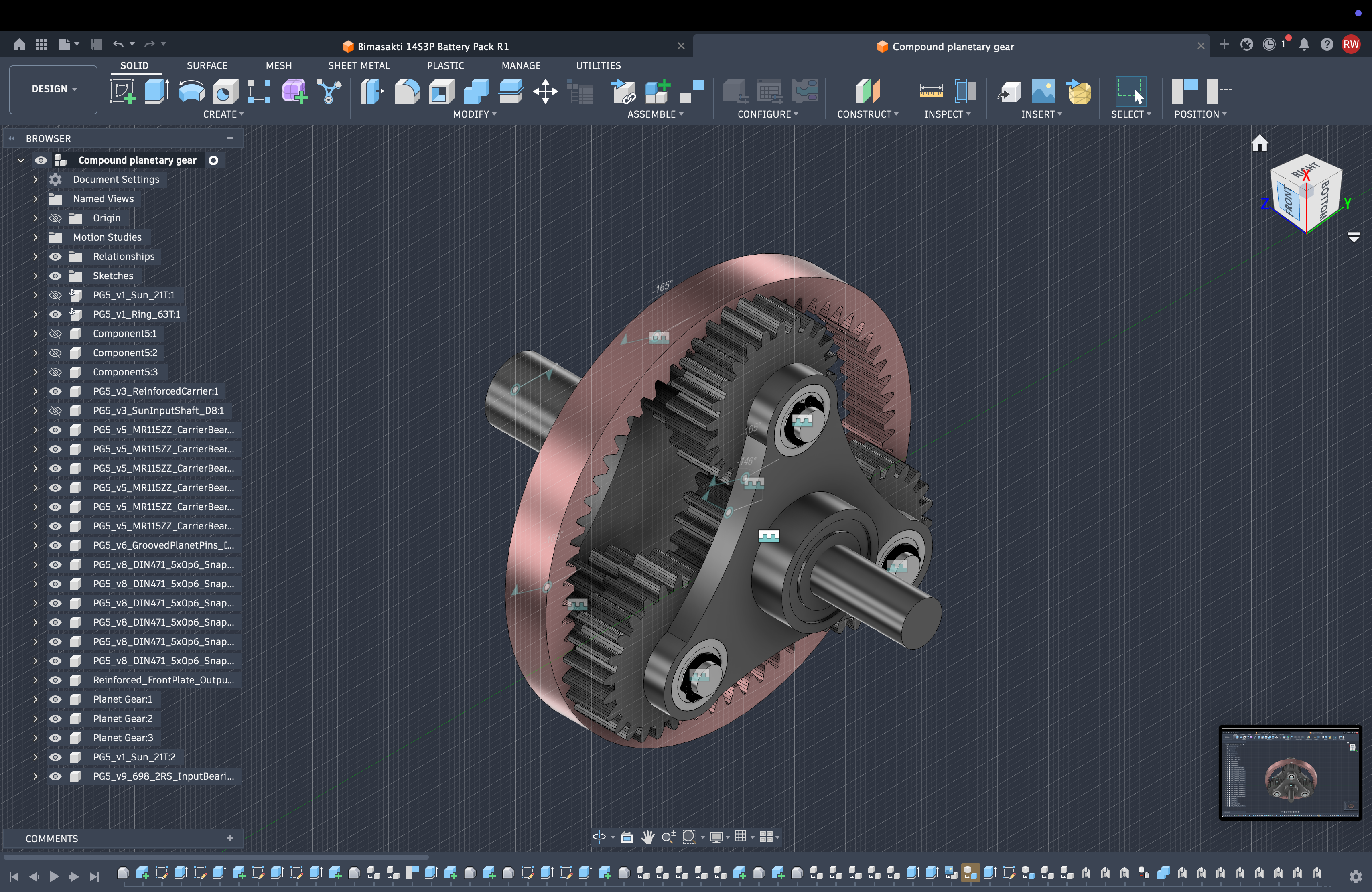Image resolution: width=1372 pixels, height=892 pixels.
Task: Add a comment with the plus button
Action: pos(230,838)
